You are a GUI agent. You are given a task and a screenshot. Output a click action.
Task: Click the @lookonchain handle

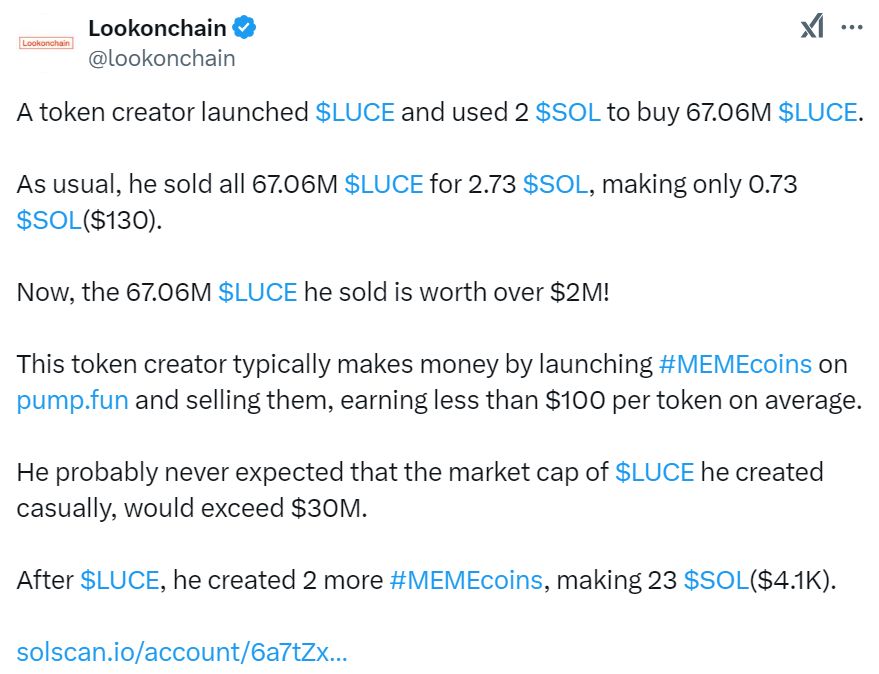point(164,58)
